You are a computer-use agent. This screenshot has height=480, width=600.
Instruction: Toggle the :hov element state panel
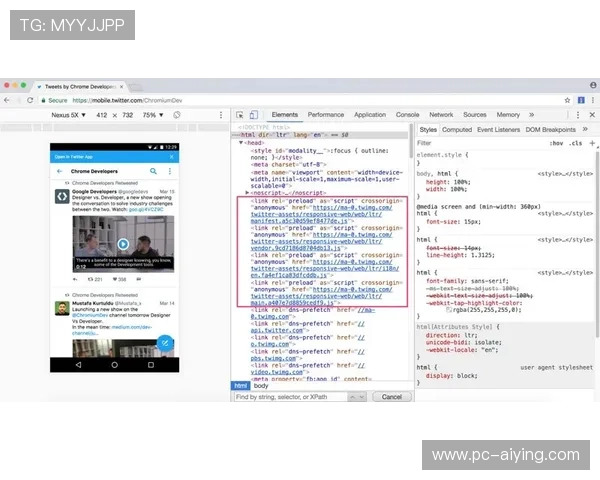tap(557, 143)
